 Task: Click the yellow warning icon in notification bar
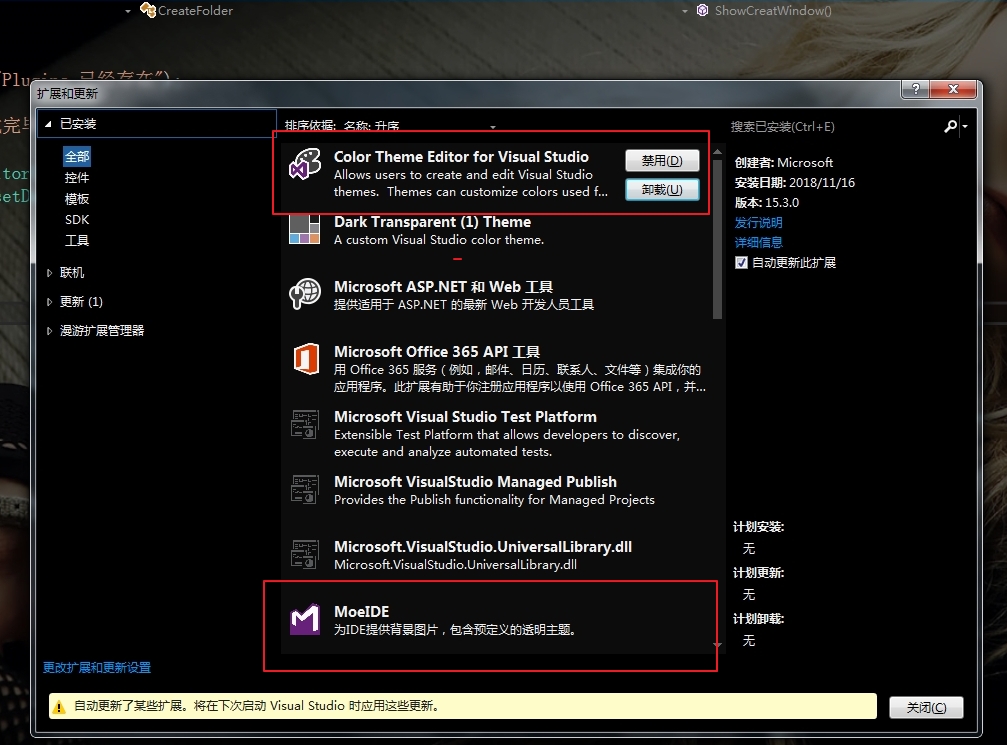pyautogui.click(x=59, y=707)
